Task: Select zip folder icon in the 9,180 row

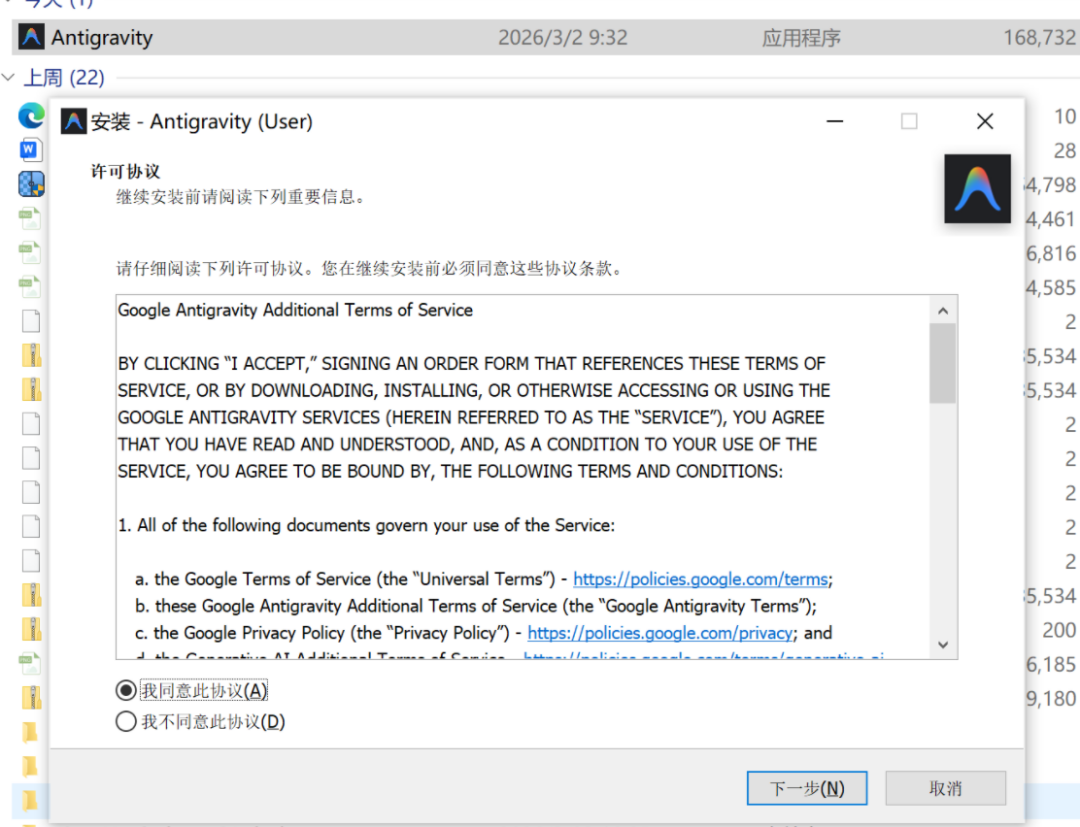Action: pos(32,698)
